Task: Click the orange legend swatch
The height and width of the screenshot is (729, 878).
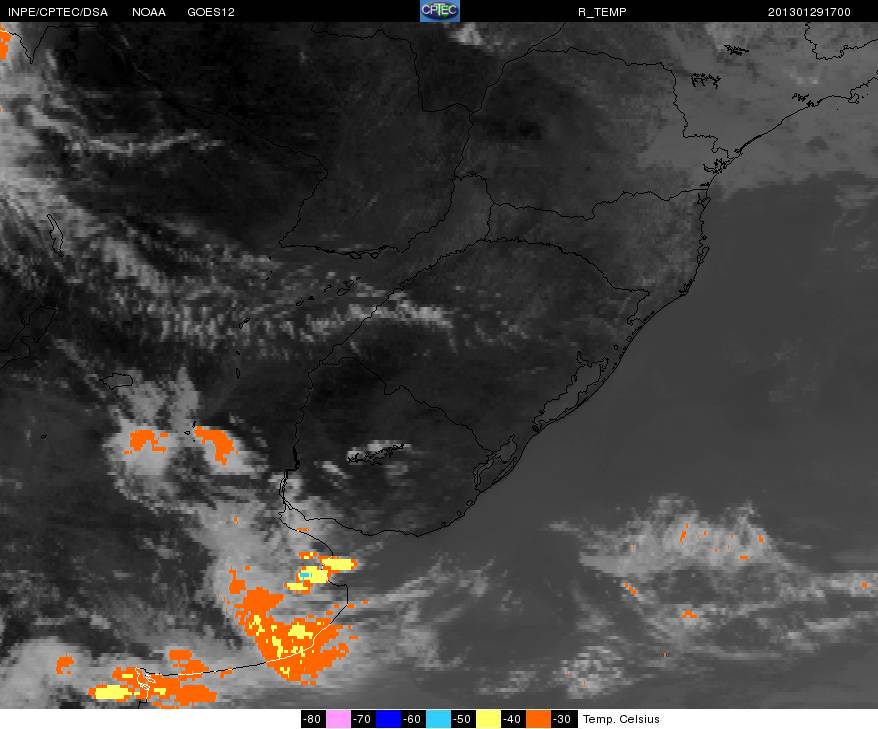Action: (x=538, y=719)
